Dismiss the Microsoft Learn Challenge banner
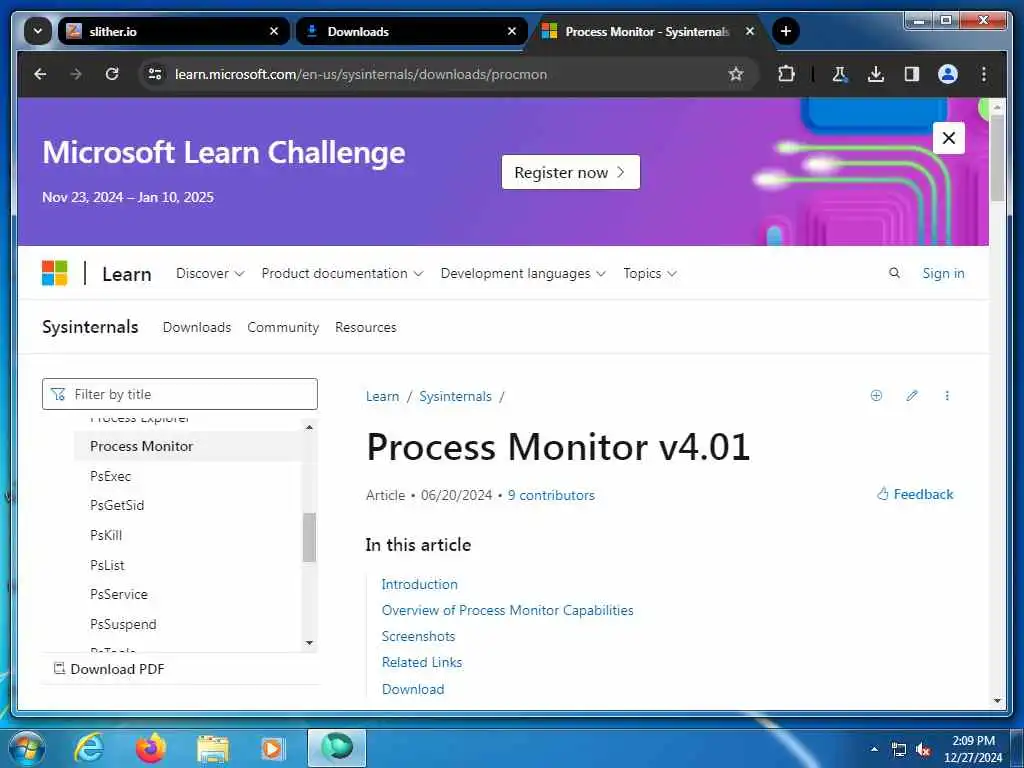The image size is (1024, 768). (x=948, y=138)
